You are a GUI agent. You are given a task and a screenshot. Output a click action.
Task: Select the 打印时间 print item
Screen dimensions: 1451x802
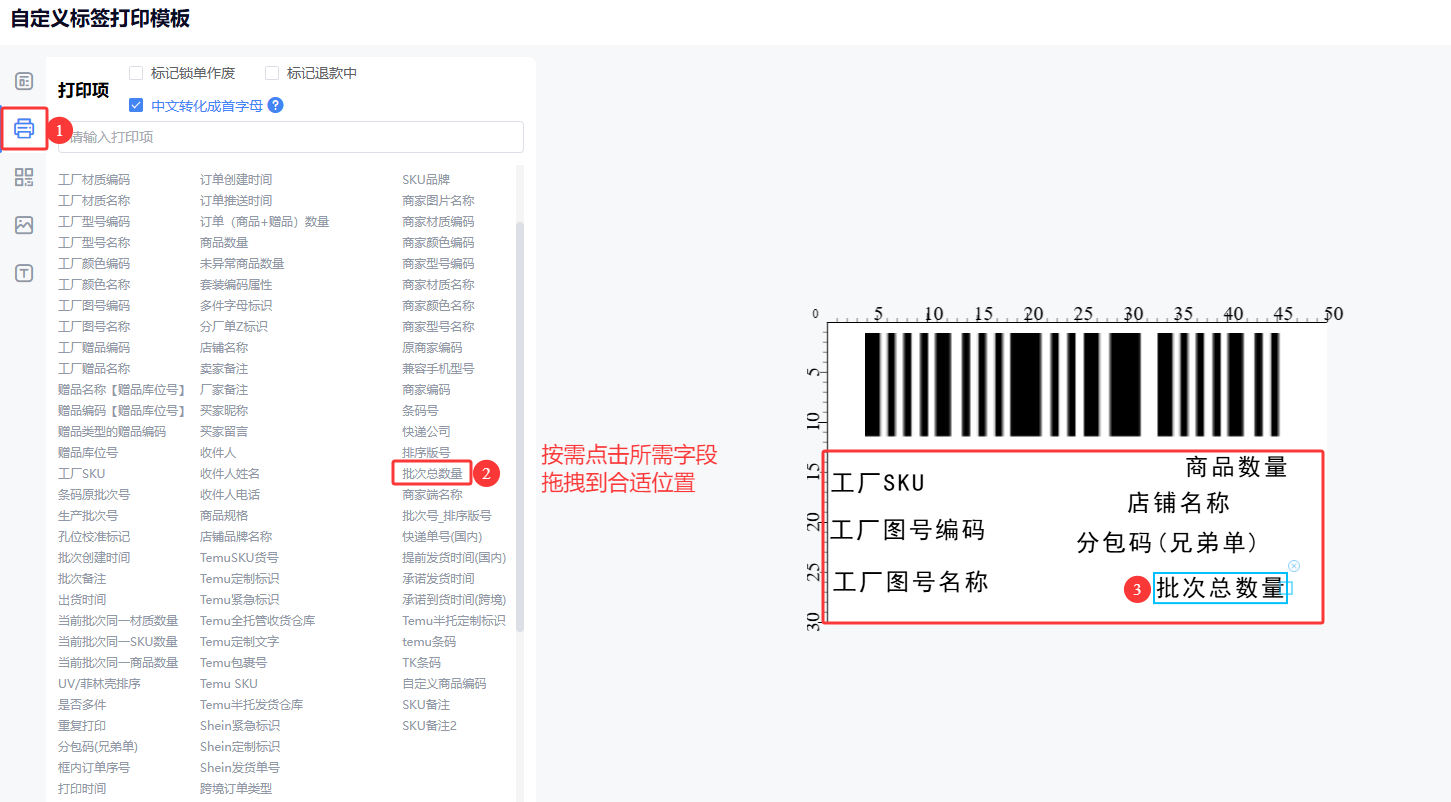[x=82, y=789]
